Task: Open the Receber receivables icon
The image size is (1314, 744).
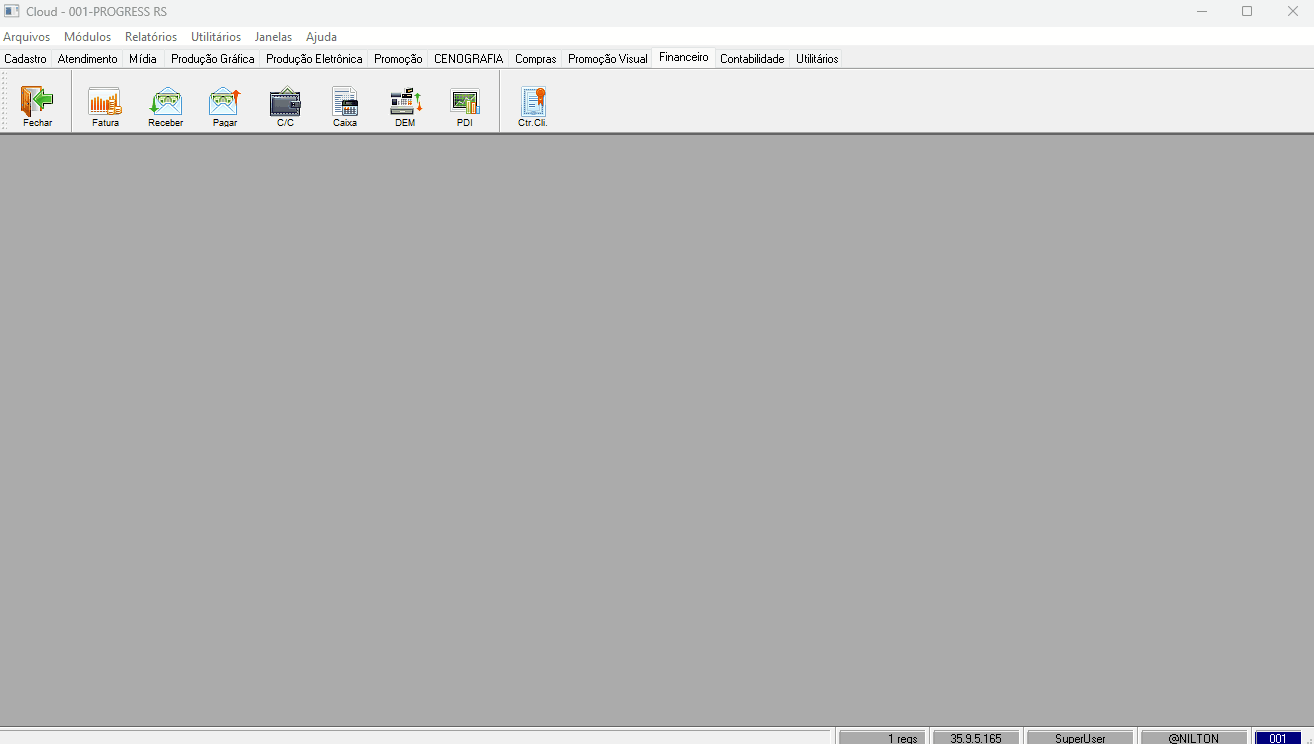Action: coord(165,102)
